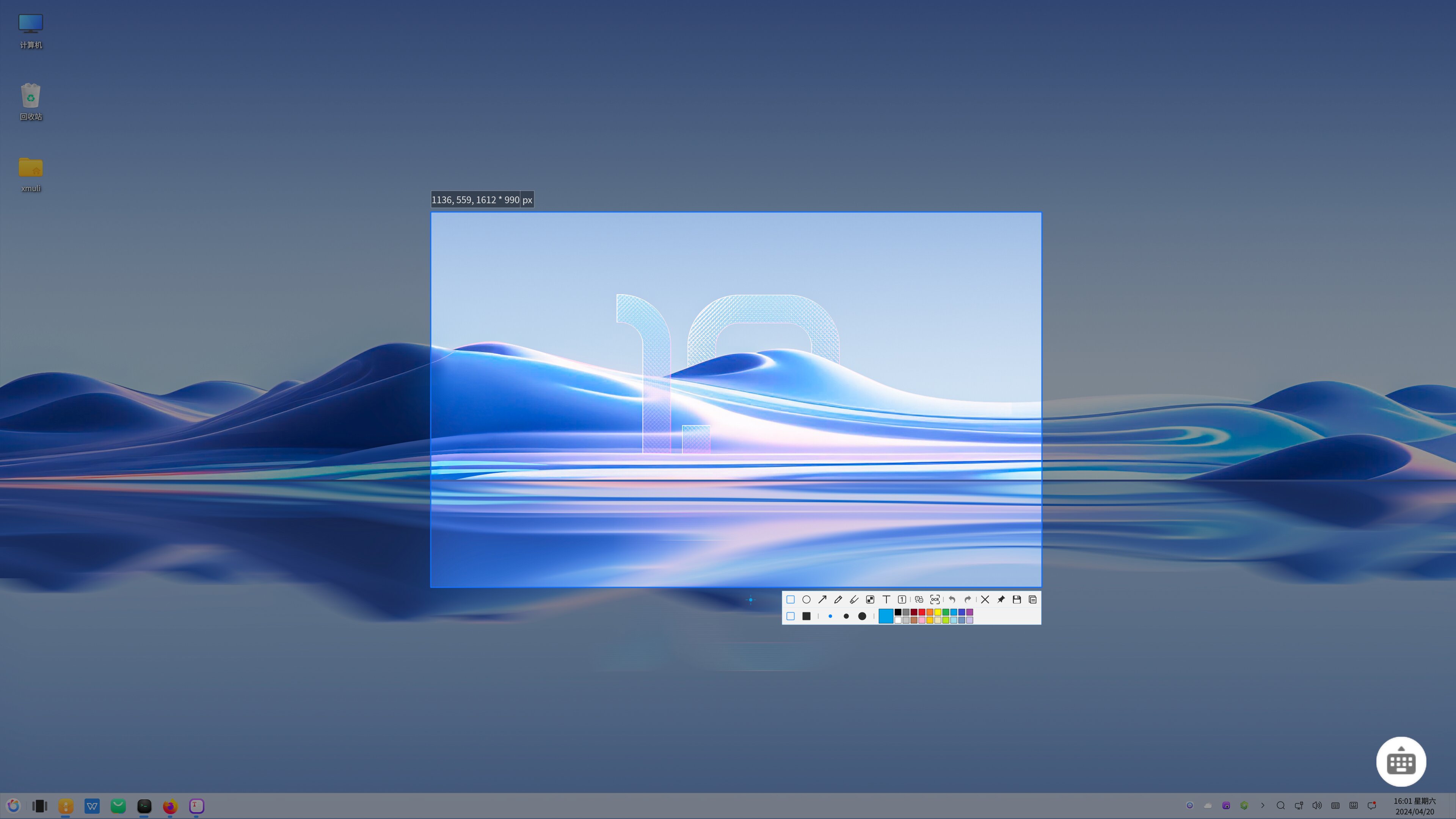Launch Firefox from the taskbar

[x=170, y=806]
